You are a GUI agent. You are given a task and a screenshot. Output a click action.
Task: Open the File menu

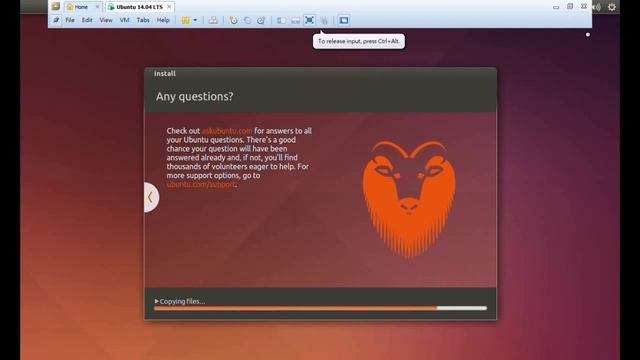coord(70,20)
